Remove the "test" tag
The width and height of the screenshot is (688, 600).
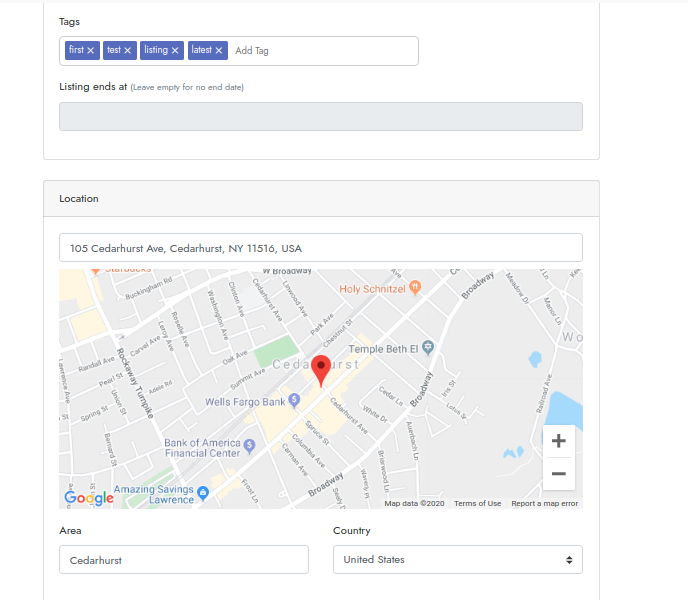[128, 50]
